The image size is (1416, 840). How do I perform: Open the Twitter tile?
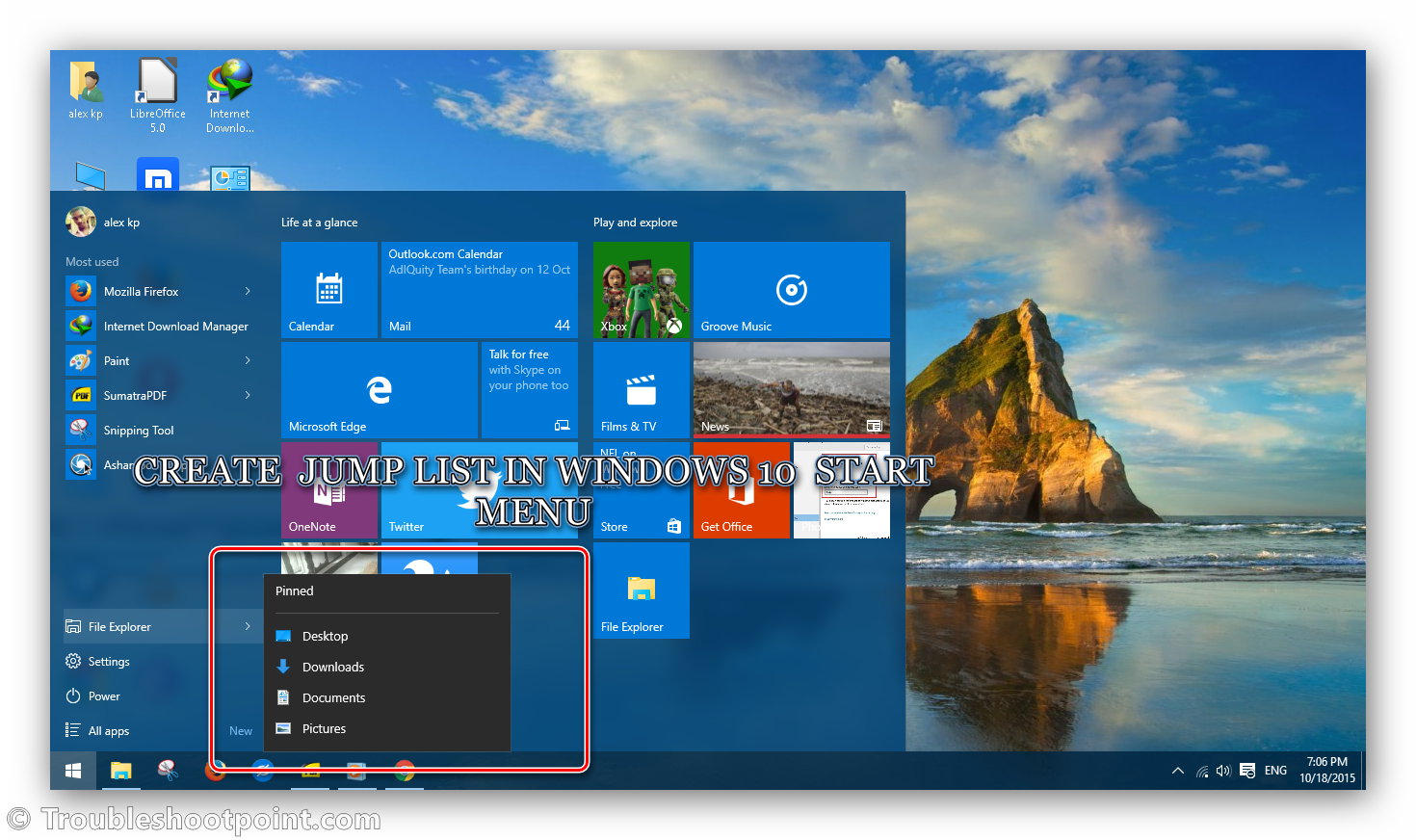point(480,490)
